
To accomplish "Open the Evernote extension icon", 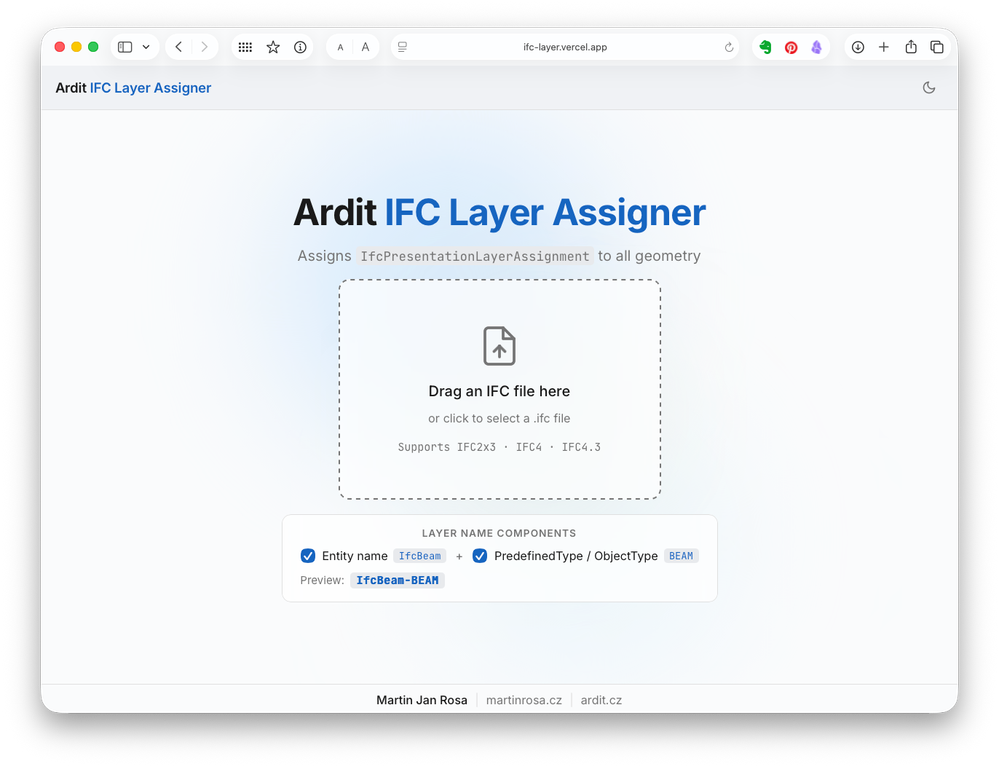I will (x=766, y=47).
